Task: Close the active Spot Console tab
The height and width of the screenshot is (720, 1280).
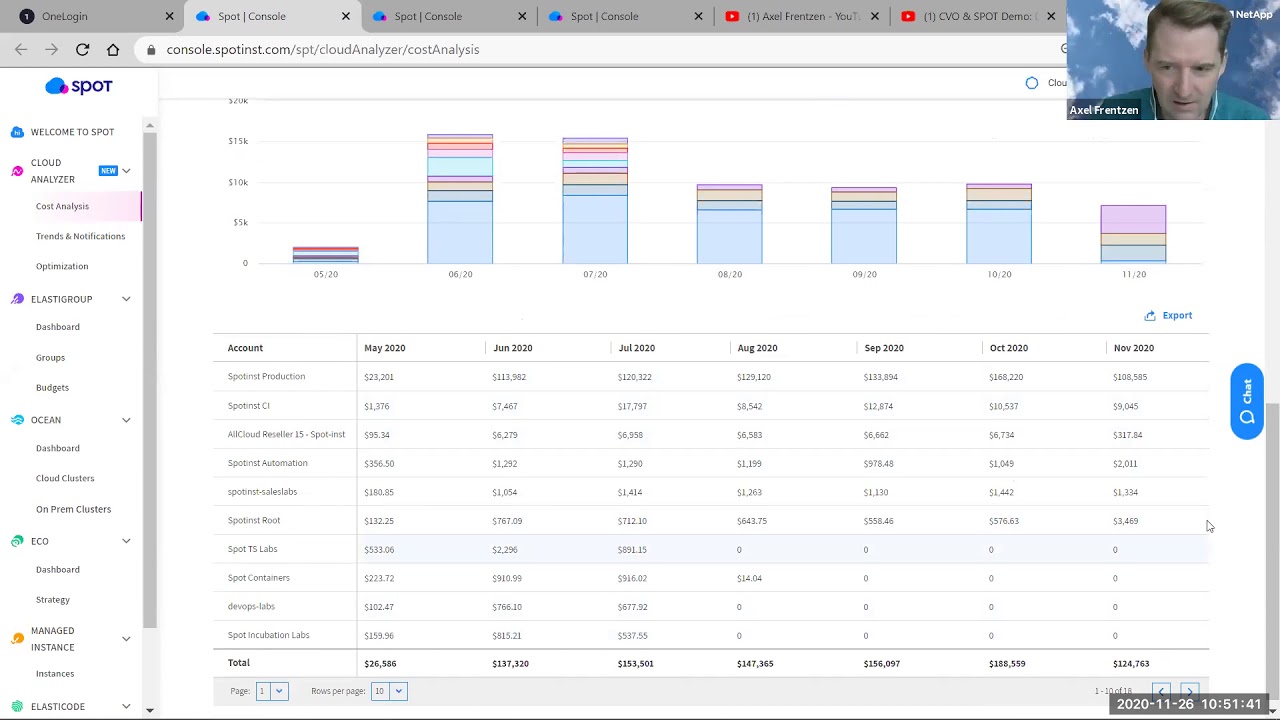Action: pyautogui.click(x=346, y=16)
